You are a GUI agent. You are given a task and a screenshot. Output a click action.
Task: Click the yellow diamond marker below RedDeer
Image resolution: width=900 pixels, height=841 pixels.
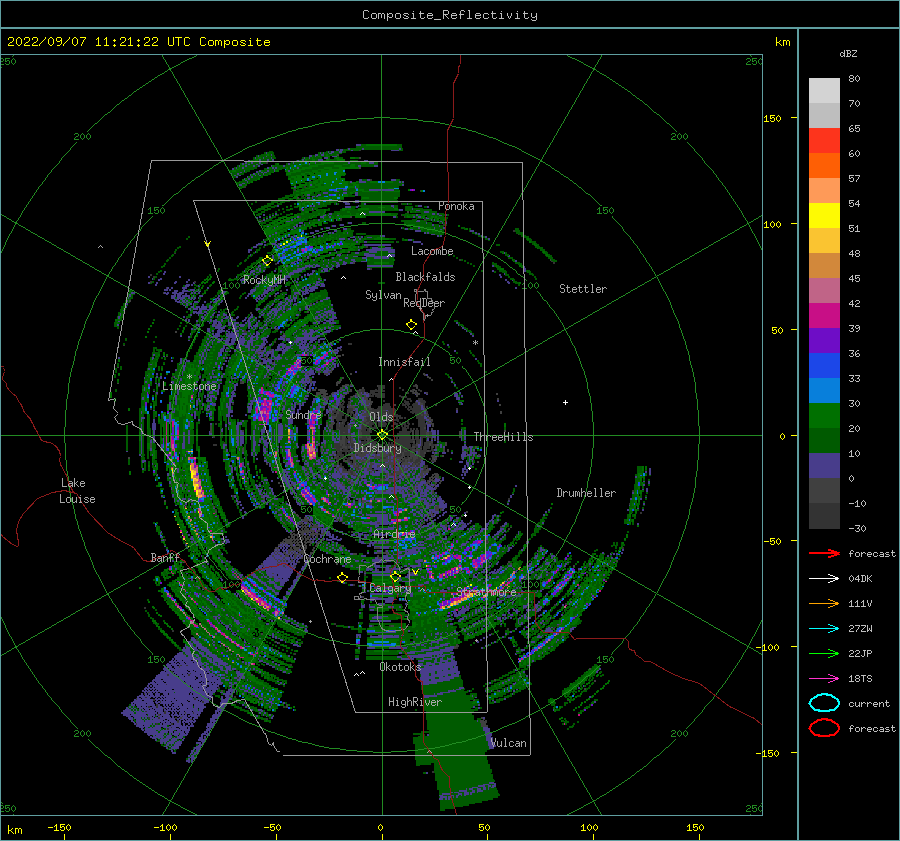pos(412,325)
